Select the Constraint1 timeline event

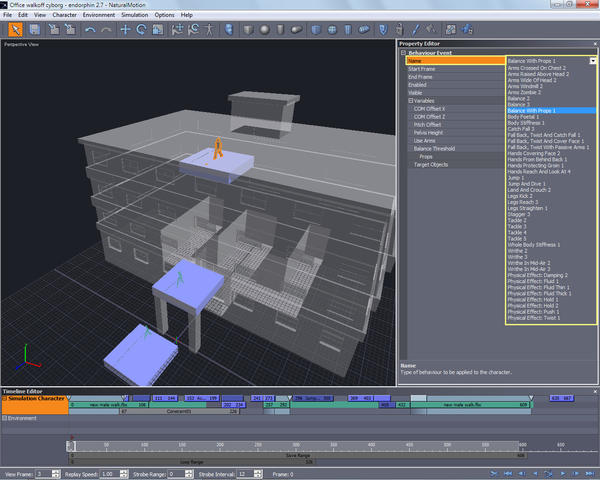coord(180,411)
